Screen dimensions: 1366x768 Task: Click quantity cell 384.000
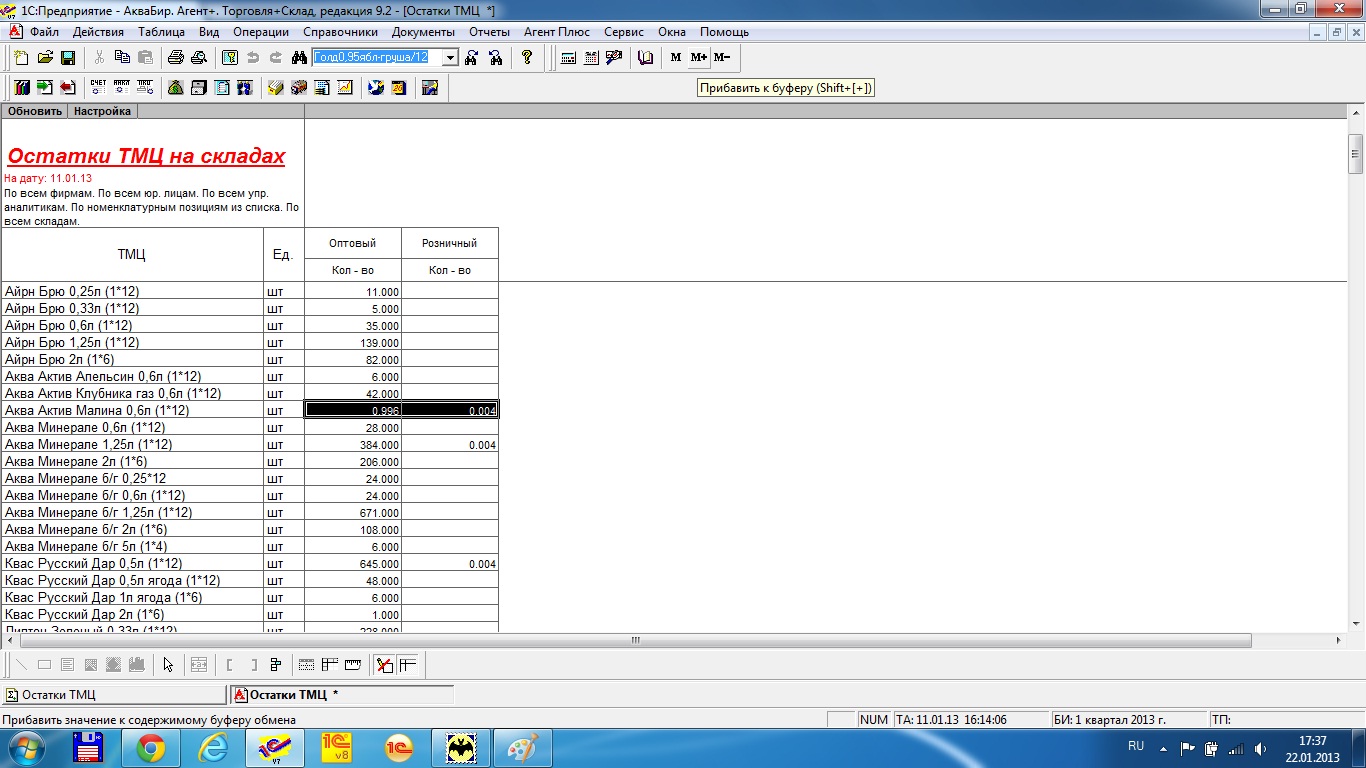353,445
